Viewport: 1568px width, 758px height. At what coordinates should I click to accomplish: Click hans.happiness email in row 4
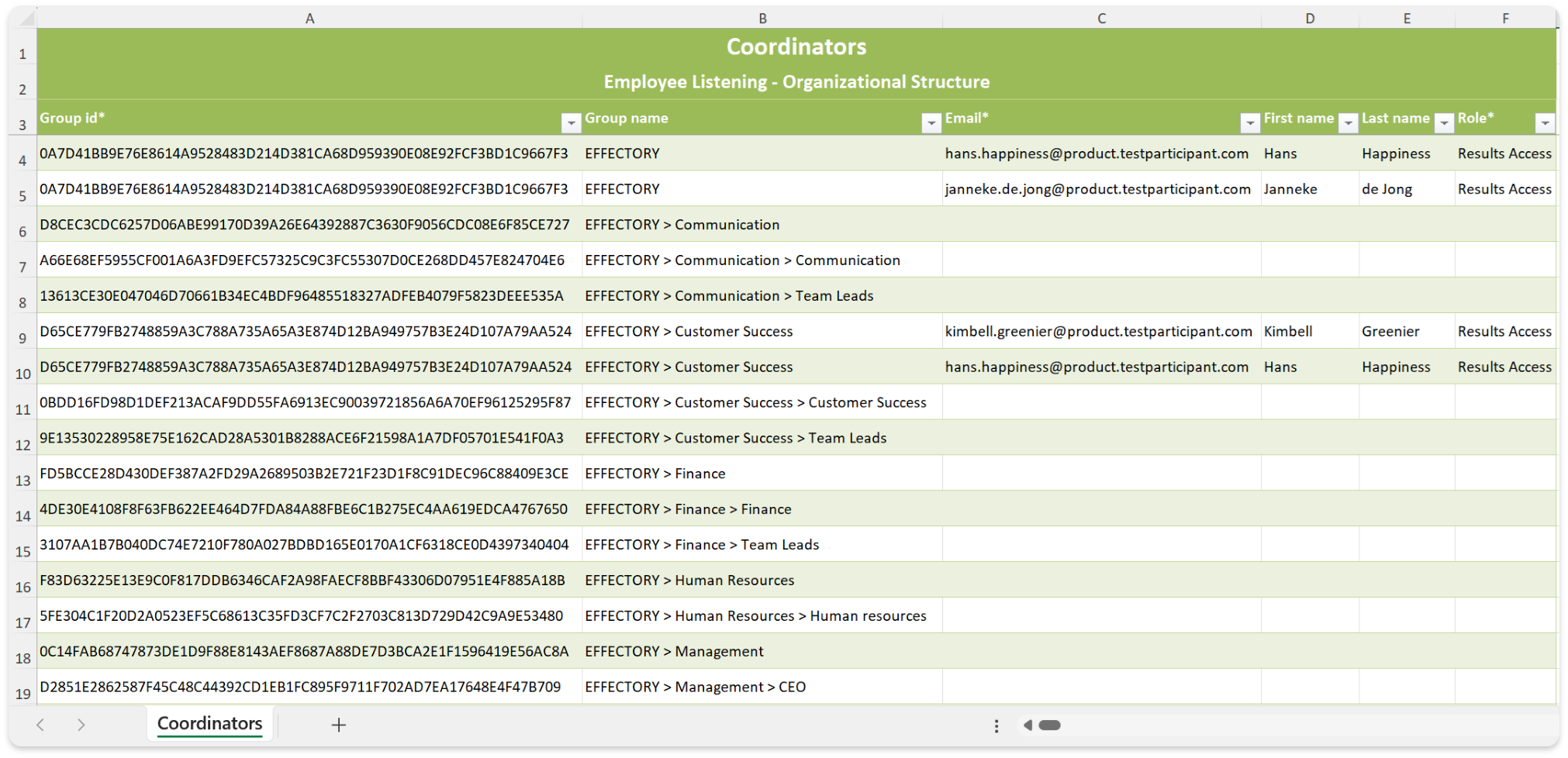[1101, 153]
